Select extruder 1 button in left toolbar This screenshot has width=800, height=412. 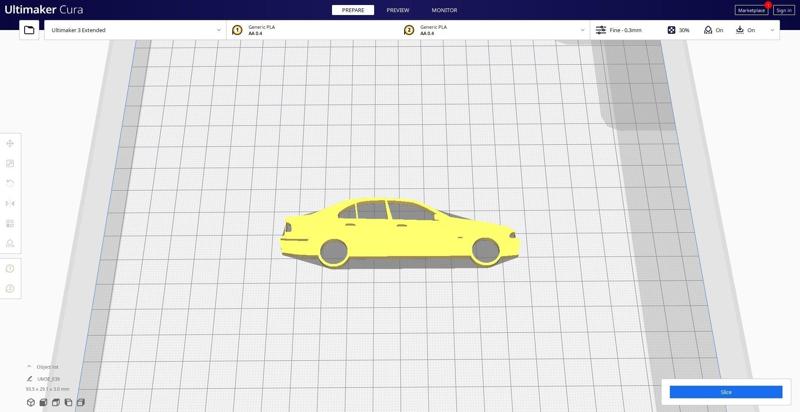10,269
